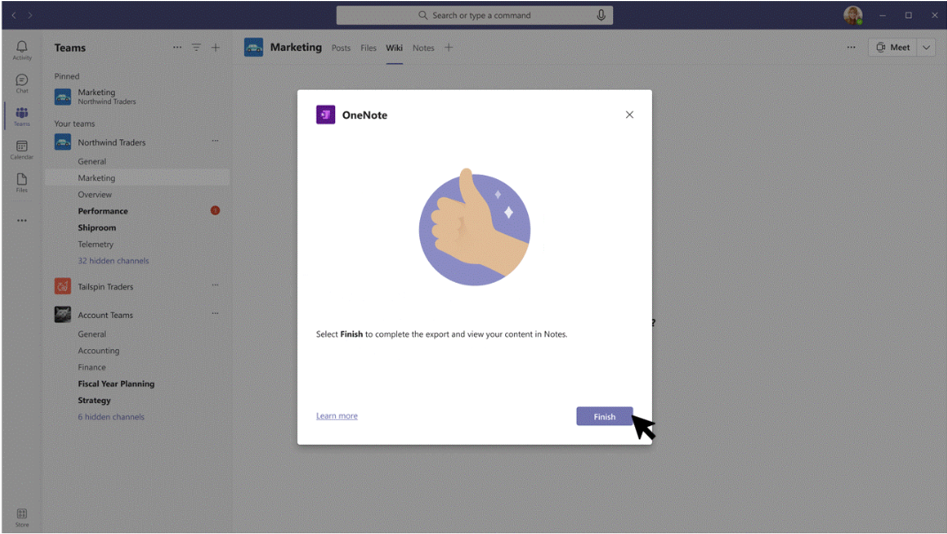Open the Notes tab

pyautogui.click(x=423, y=48)
